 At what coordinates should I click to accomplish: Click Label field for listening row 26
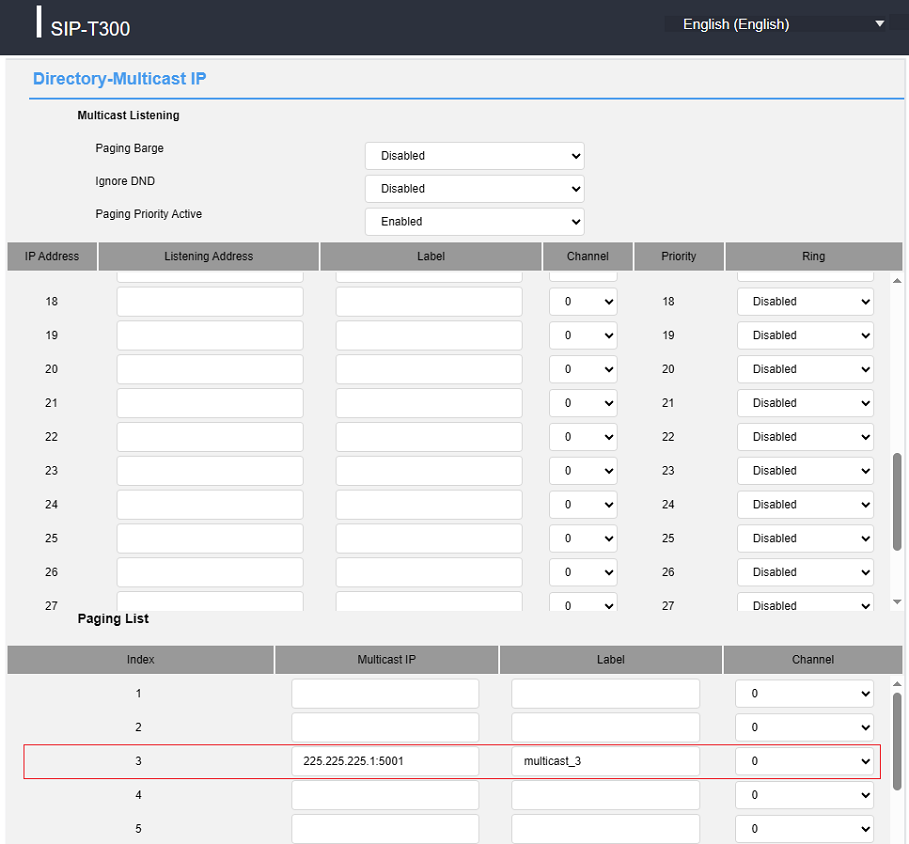click(428, 572)
